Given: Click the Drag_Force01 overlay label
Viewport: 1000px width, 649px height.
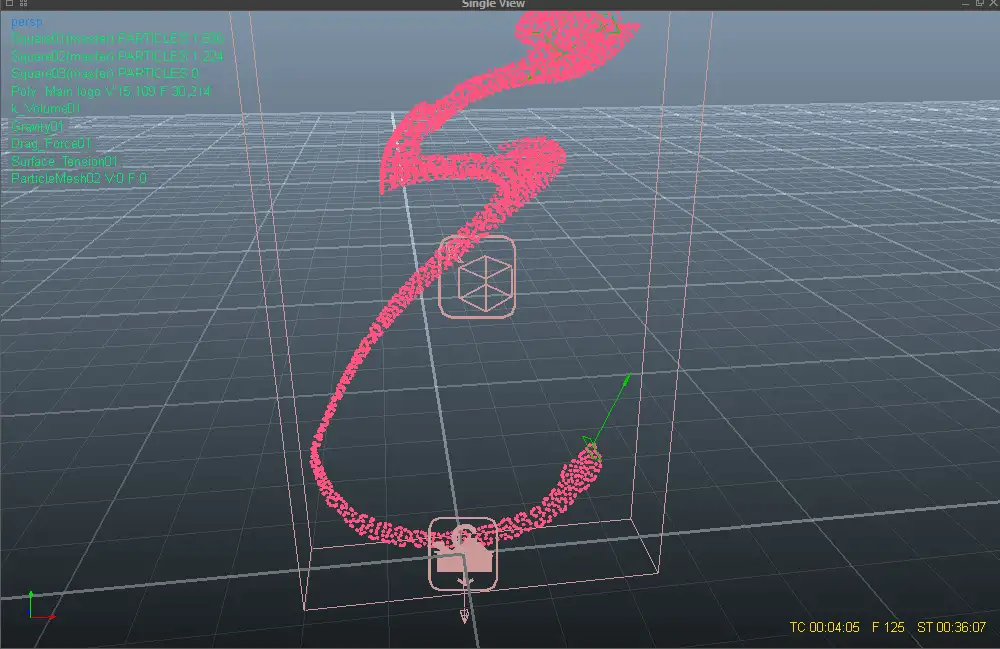Looking at the screenshot, I should point(52,143).
